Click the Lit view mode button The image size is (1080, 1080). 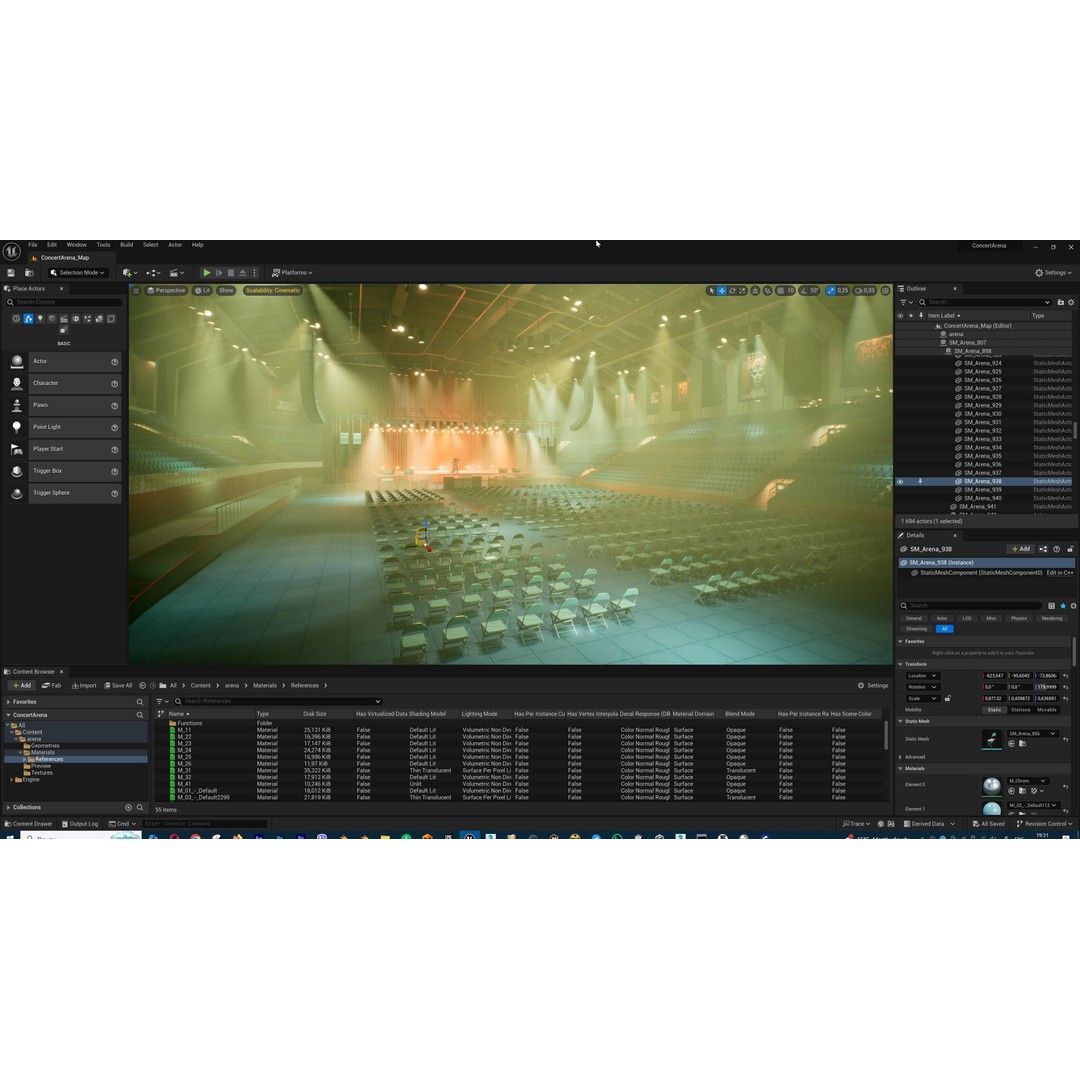(202, 291)
